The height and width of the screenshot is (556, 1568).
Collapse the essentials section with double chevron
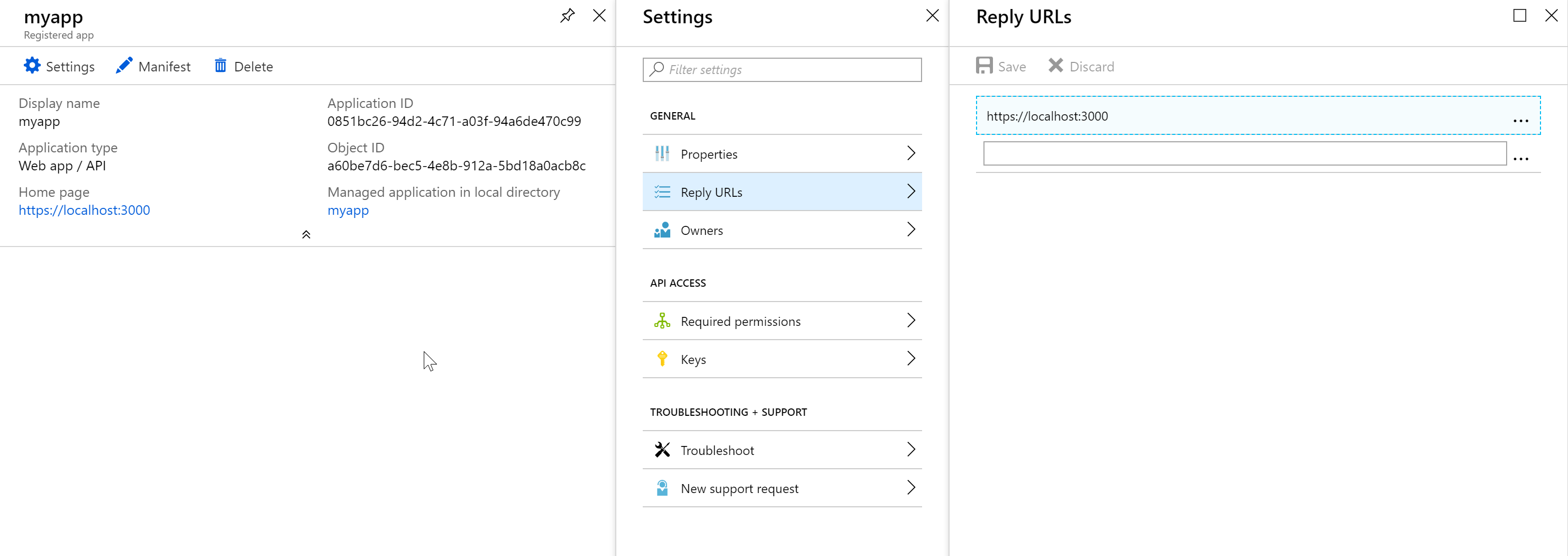(x=306, y=234)
